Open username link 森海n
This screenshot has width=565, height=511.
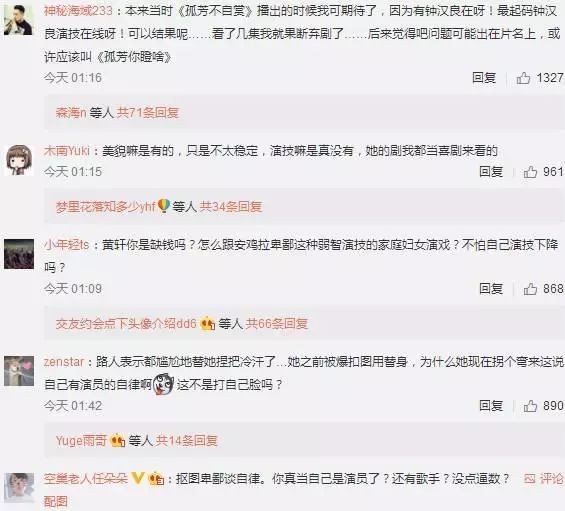pos(71,113)
